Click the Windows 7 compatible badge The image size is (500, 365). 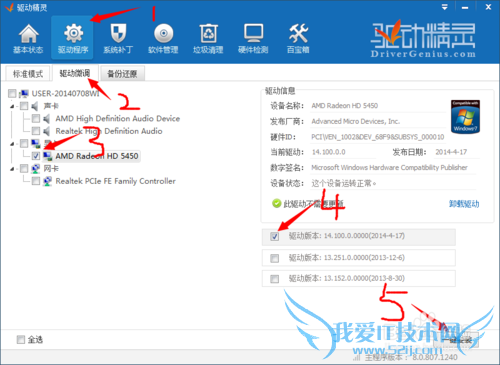(x=465, y=116)
